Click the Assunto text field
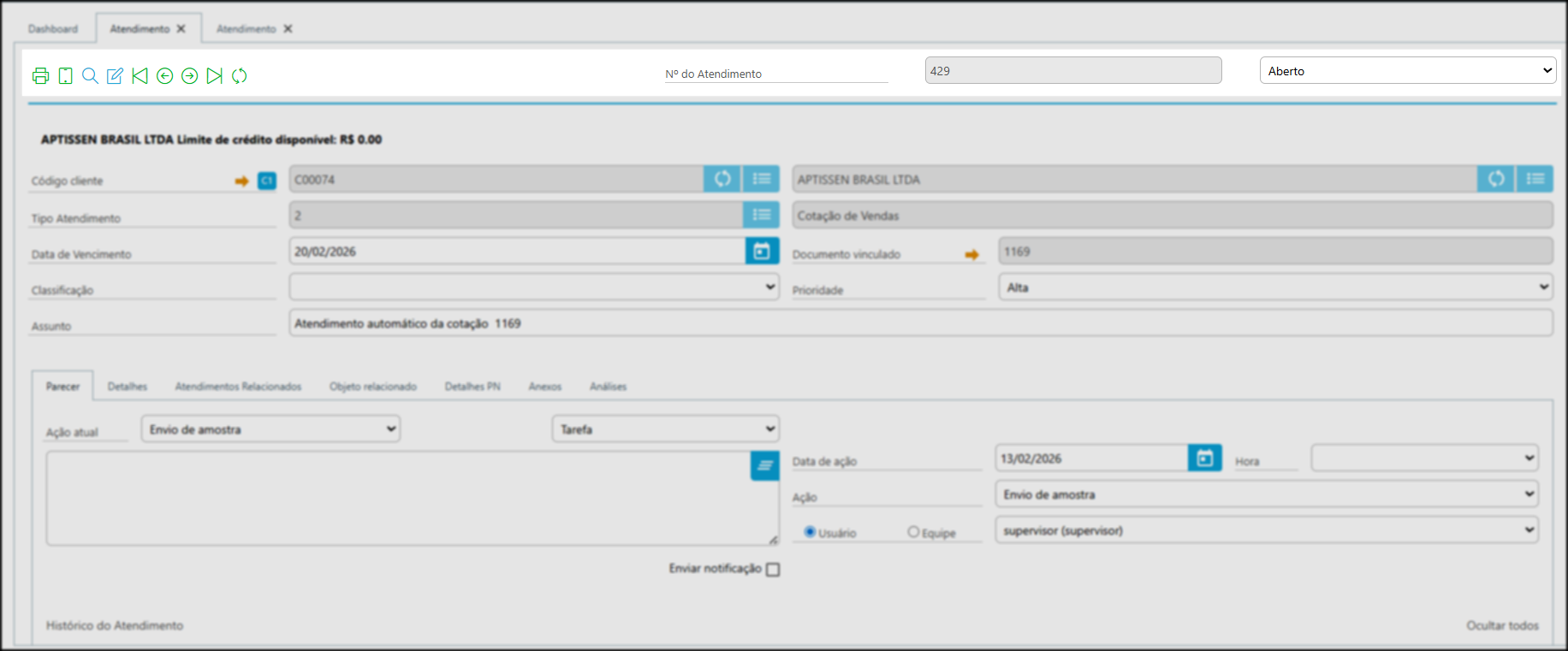 pyautogui.click(x=920, y=323)
